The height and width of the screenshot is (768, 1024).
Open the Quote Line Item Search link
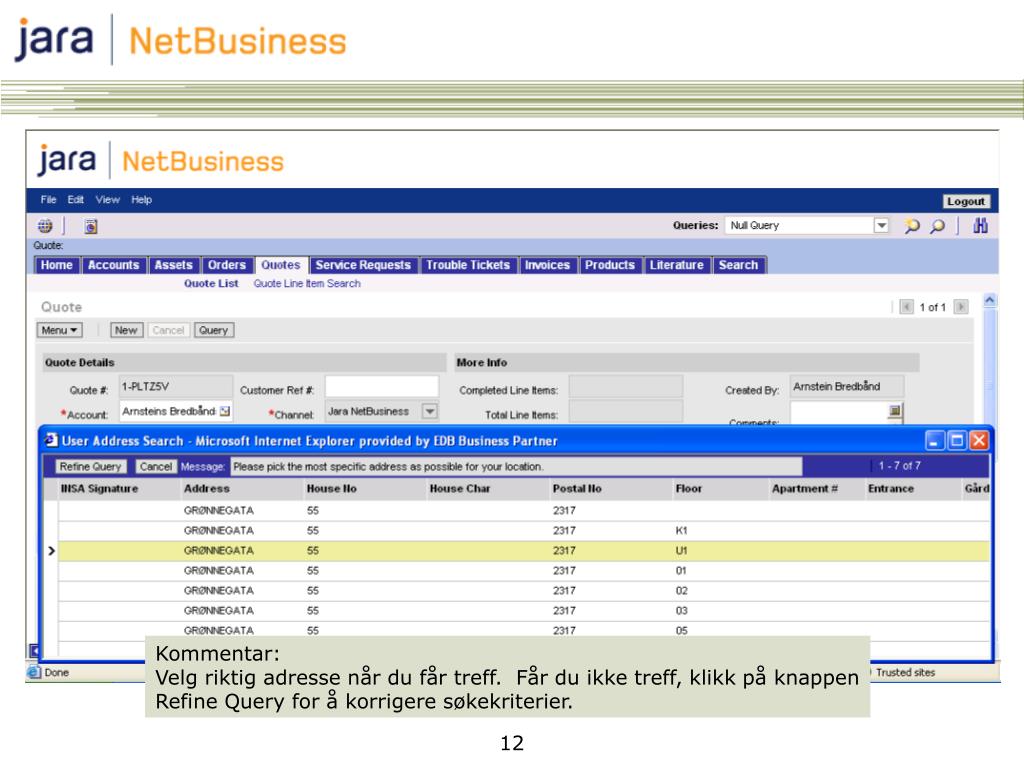(x=307, y=283)
